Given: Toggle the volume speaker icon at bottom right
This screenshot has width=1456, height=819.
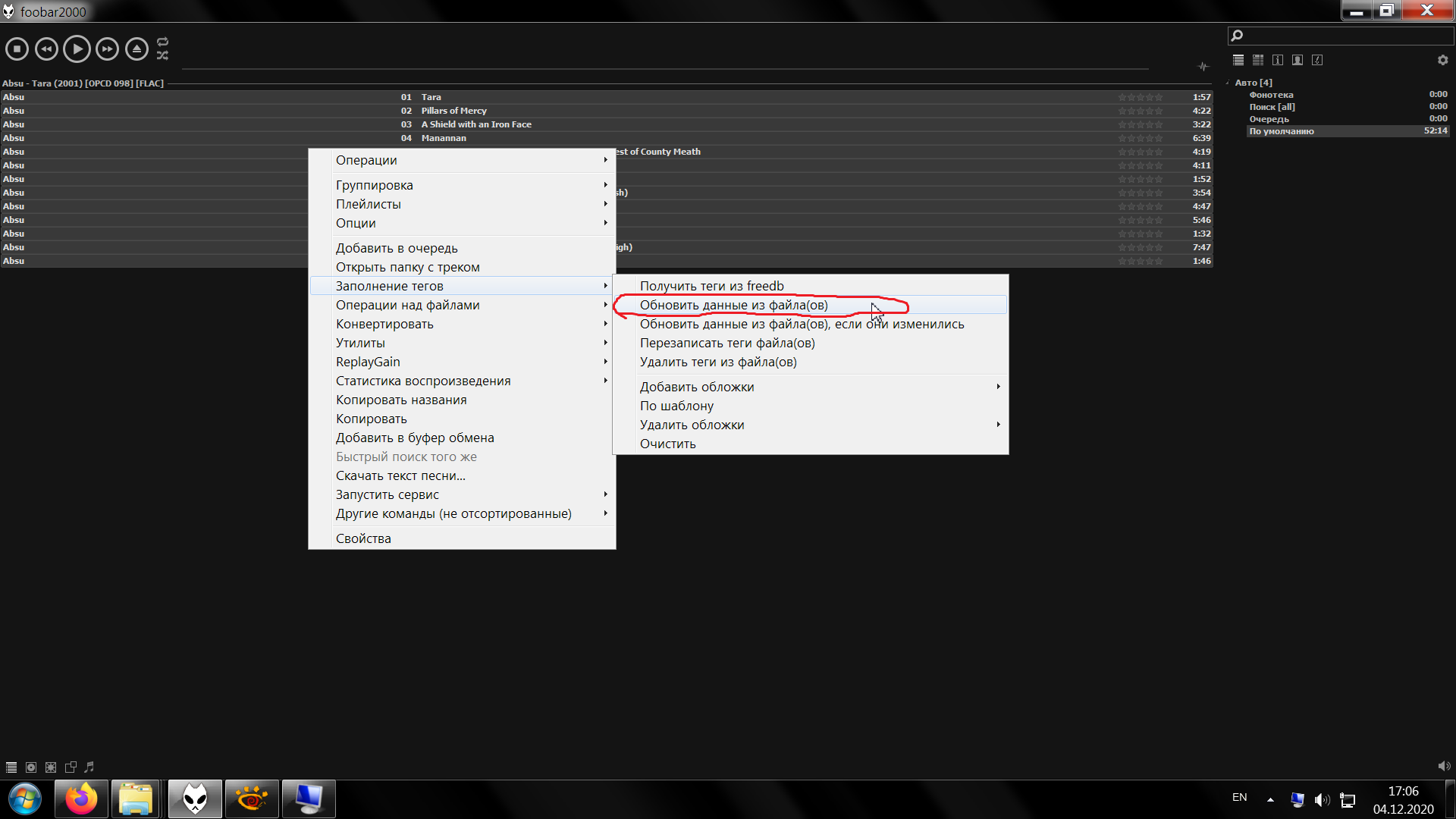Looking at the screenshot, I should click(1443, 766).
